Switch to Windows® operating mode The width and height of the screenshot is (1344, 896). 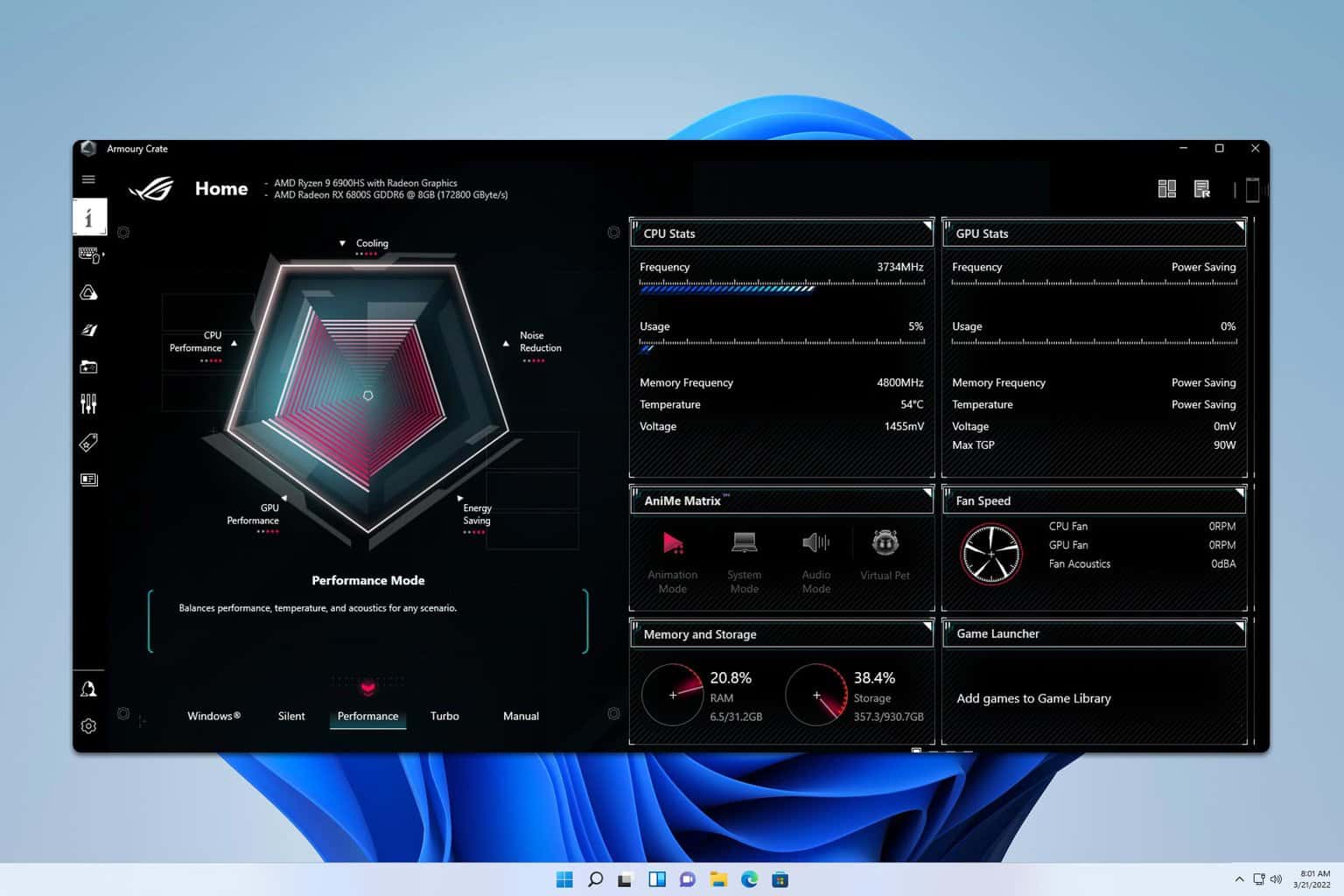pyautogui.click(x=213, y=716)
